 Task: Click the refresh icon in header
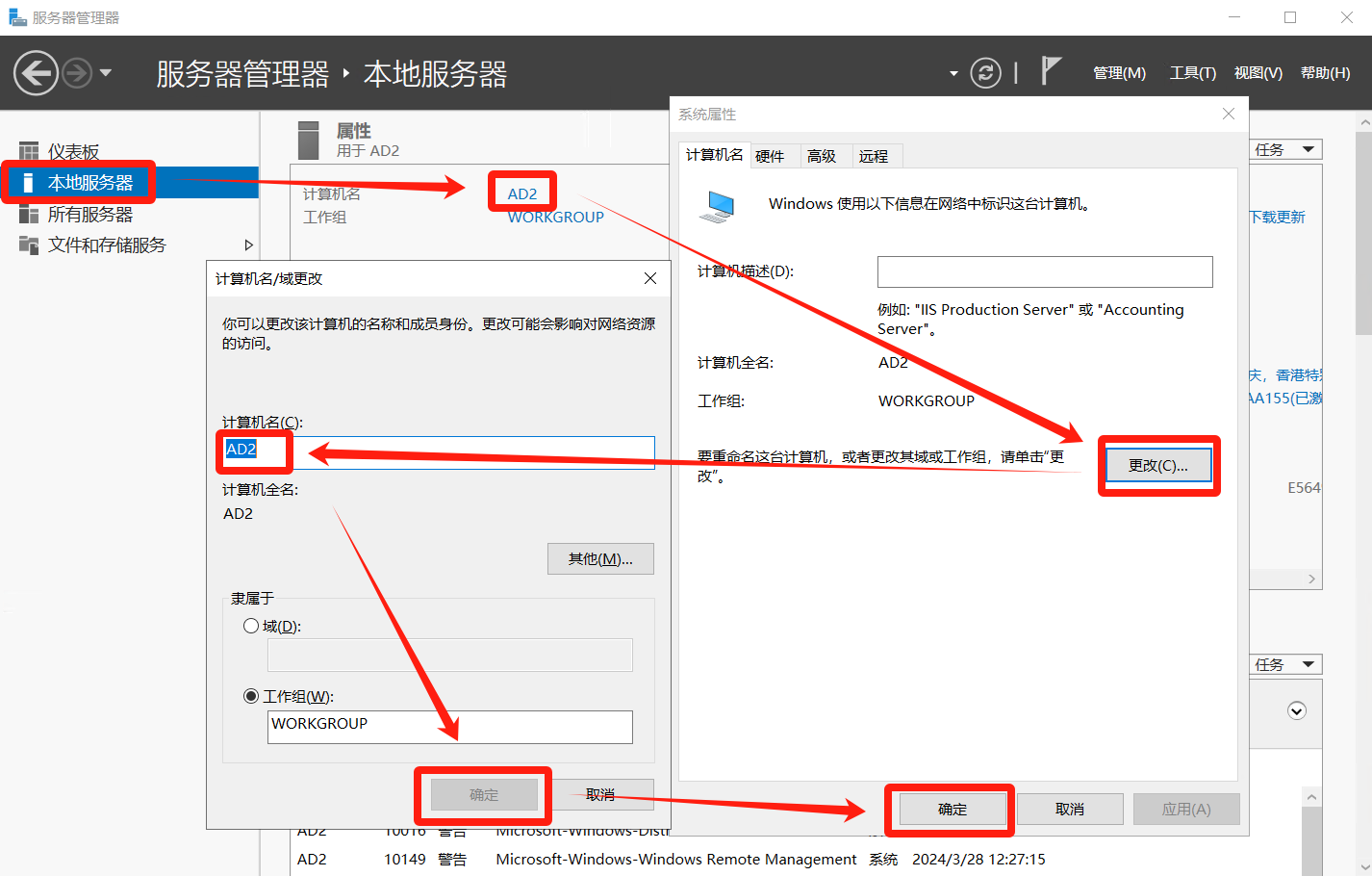click(x=985, y=73)
